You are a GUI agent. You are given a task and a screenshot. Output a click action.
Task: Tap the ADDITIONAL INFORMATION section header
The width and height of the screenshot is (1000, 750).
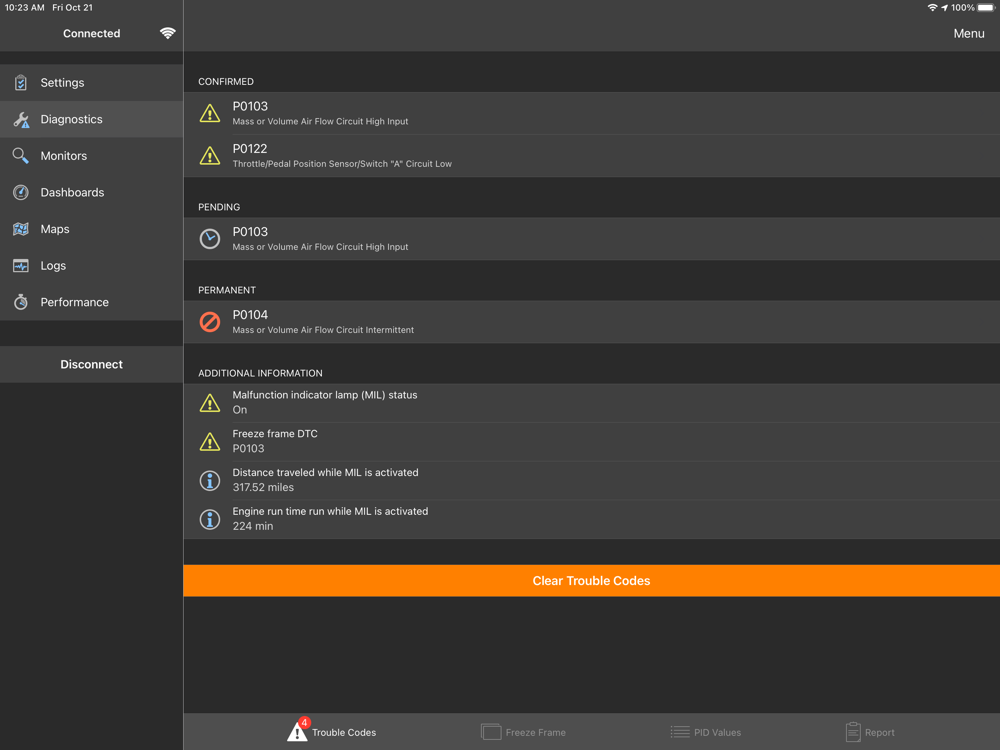click(x=260, y=373)
